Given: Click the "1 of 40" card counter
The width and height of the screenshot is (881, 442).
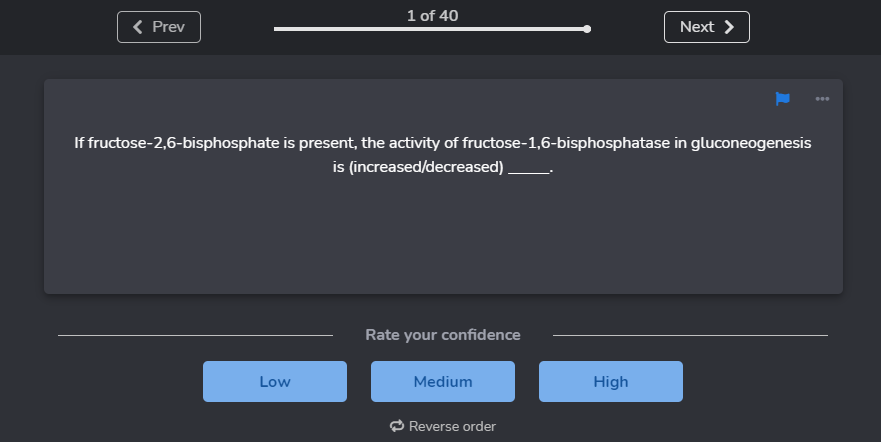Looking at the screenshot, I should 433,15.
